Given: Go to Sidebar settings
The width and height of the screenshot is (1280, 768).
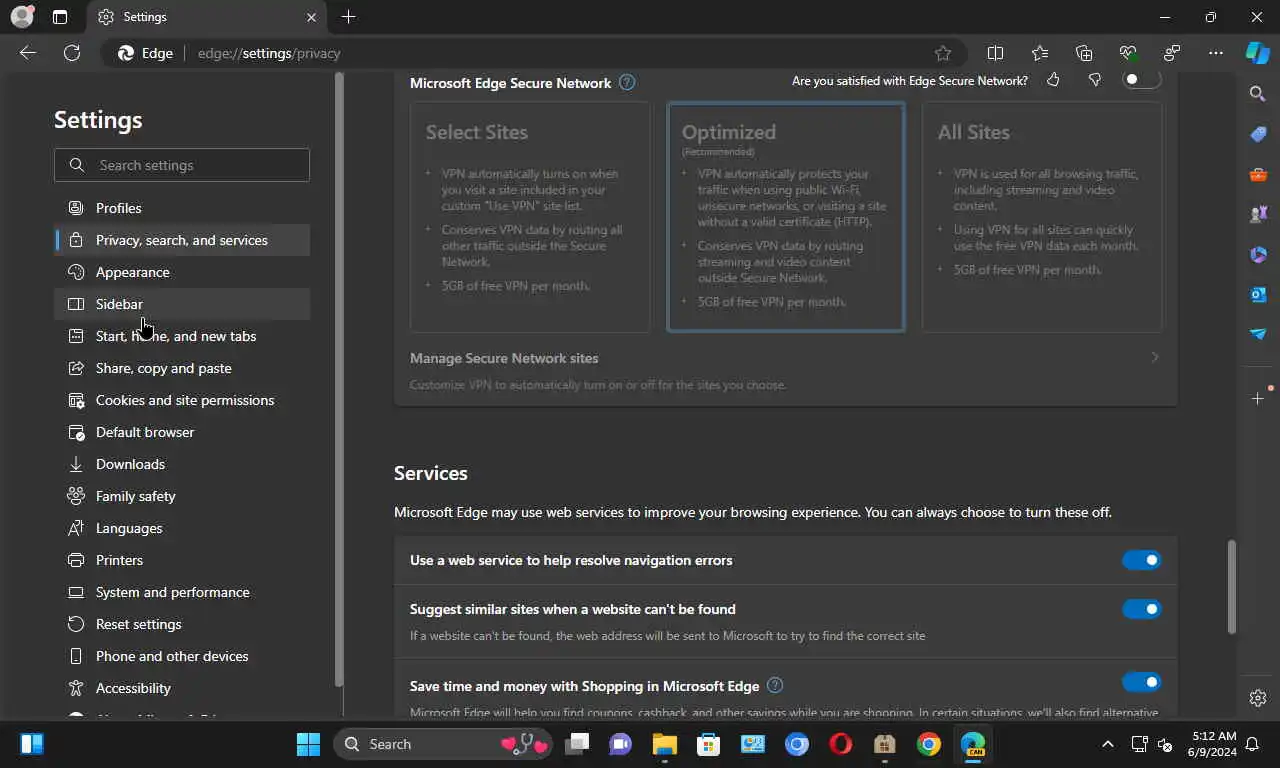Looking at the screenshot, I should (182, 304).
